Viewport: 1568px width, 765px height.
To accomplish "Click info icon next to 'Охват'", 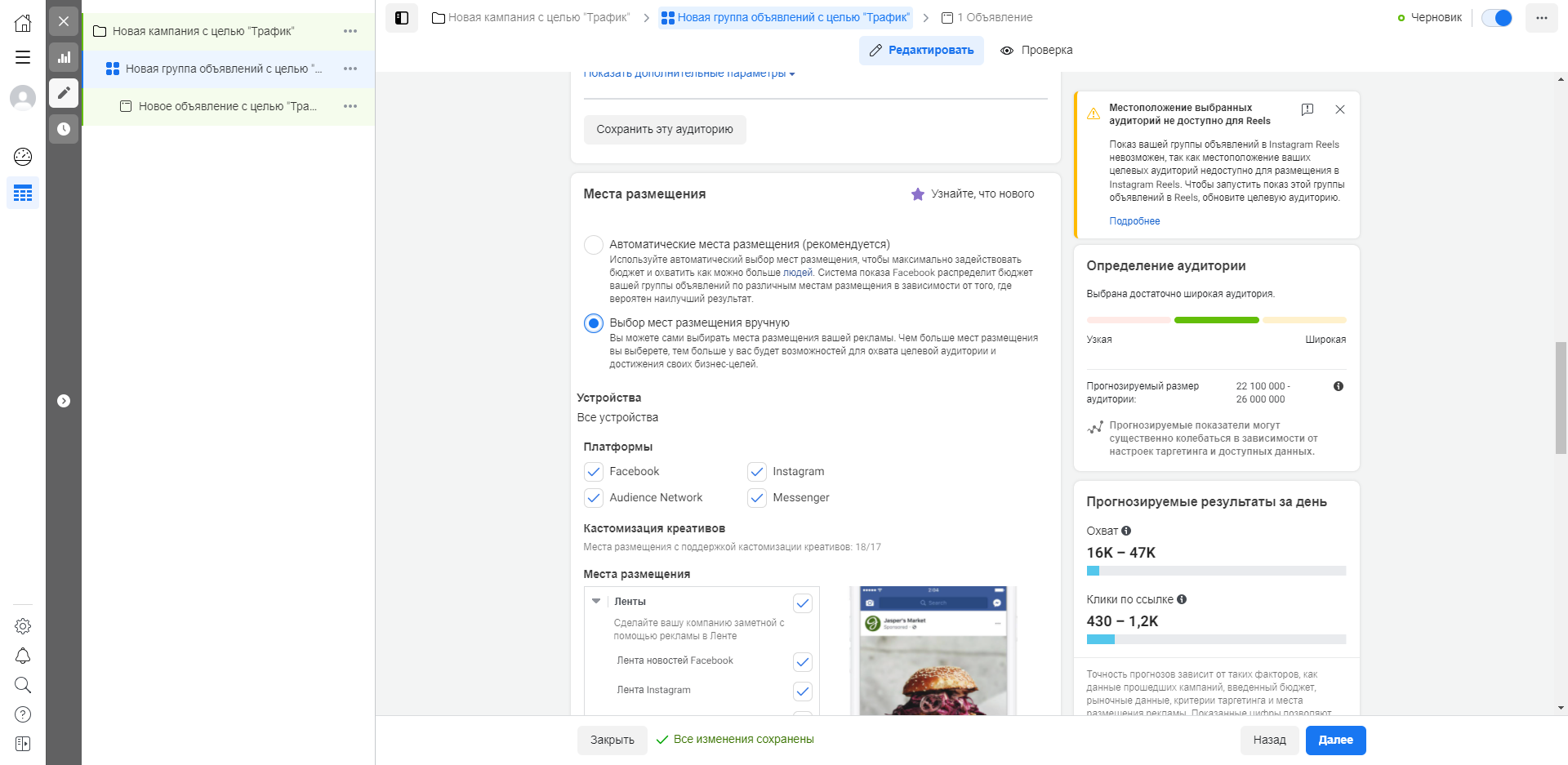I will [1126, 531].
